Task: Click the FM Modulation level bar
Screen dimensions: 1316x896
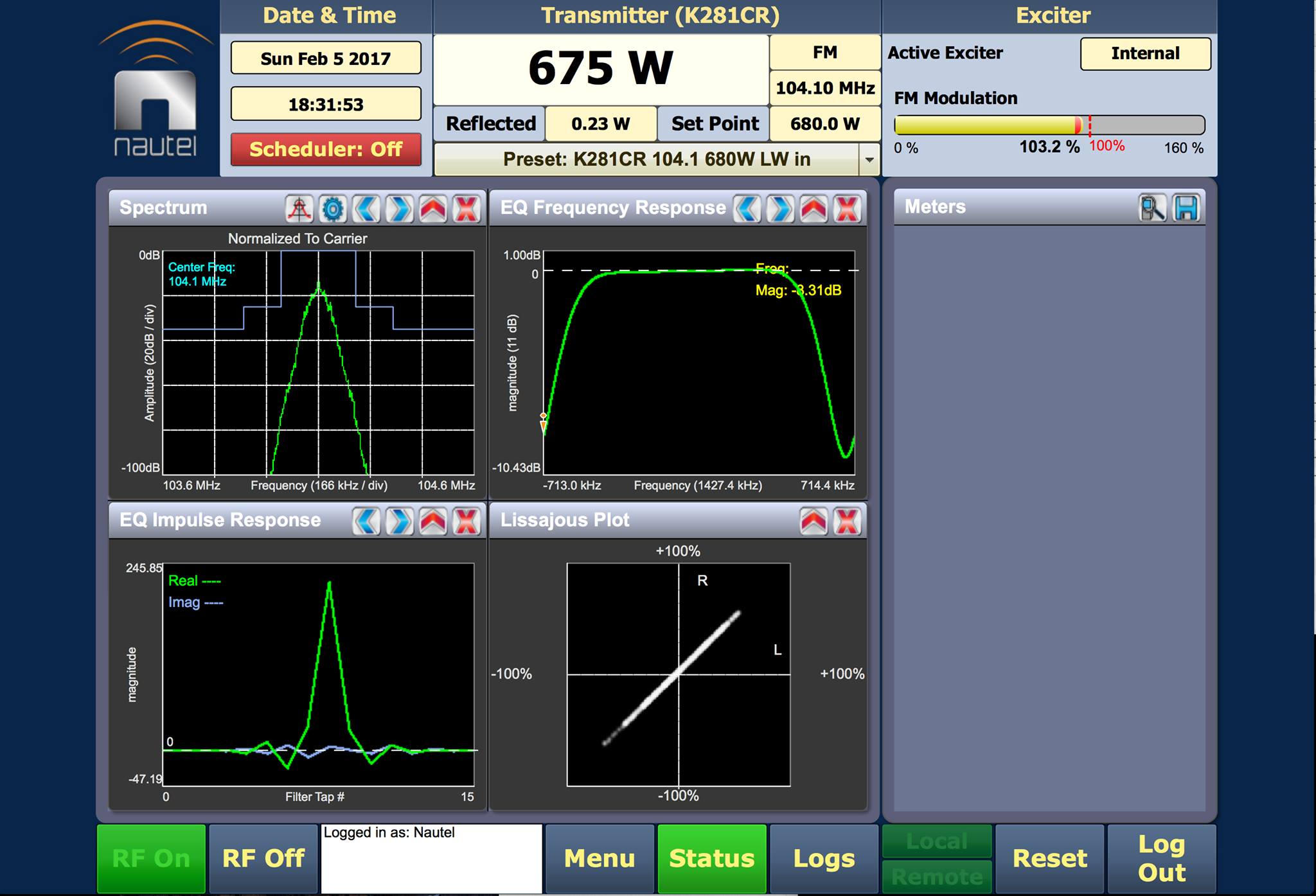Action: [x=1049, y=125]
